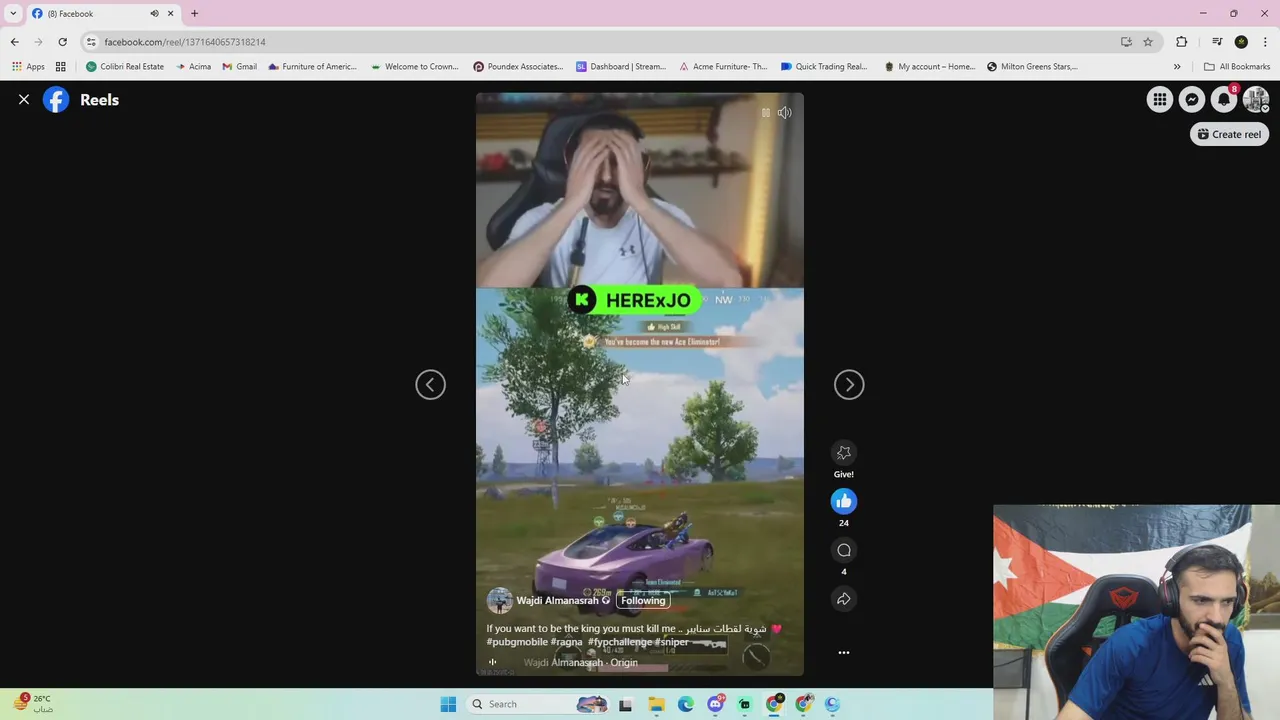Viewport: 1280px width, 720px height.
Task: Open the Welcome to Crown... bookmark
Action: point(414,67)
